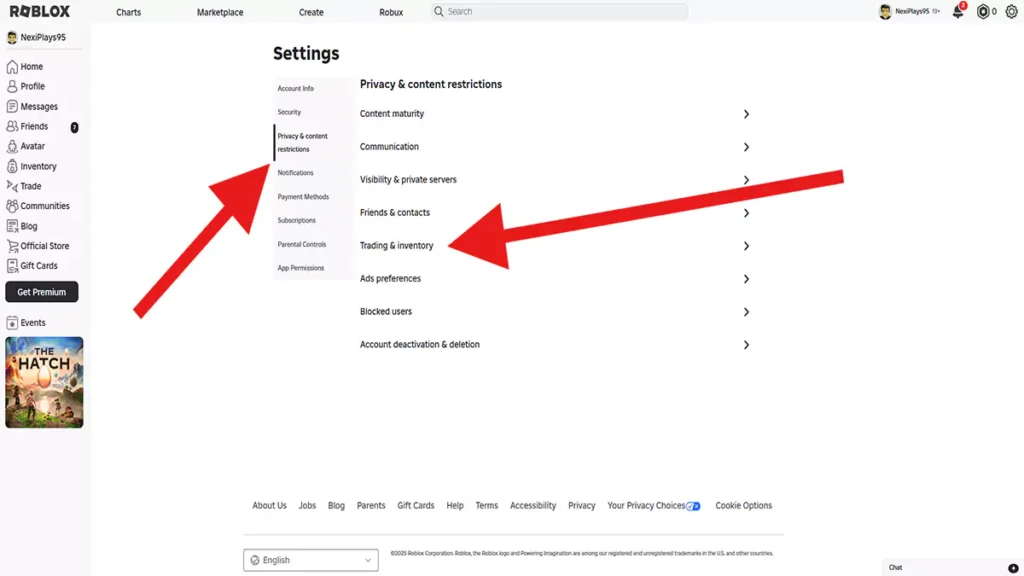Open the Trade sidebar icon

(12, 186)
